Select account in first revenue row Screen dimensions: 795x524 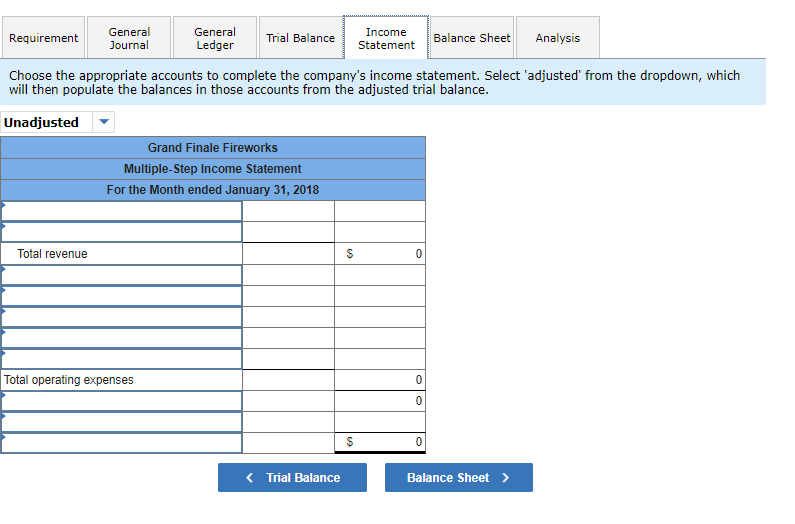tap(122, 211)
